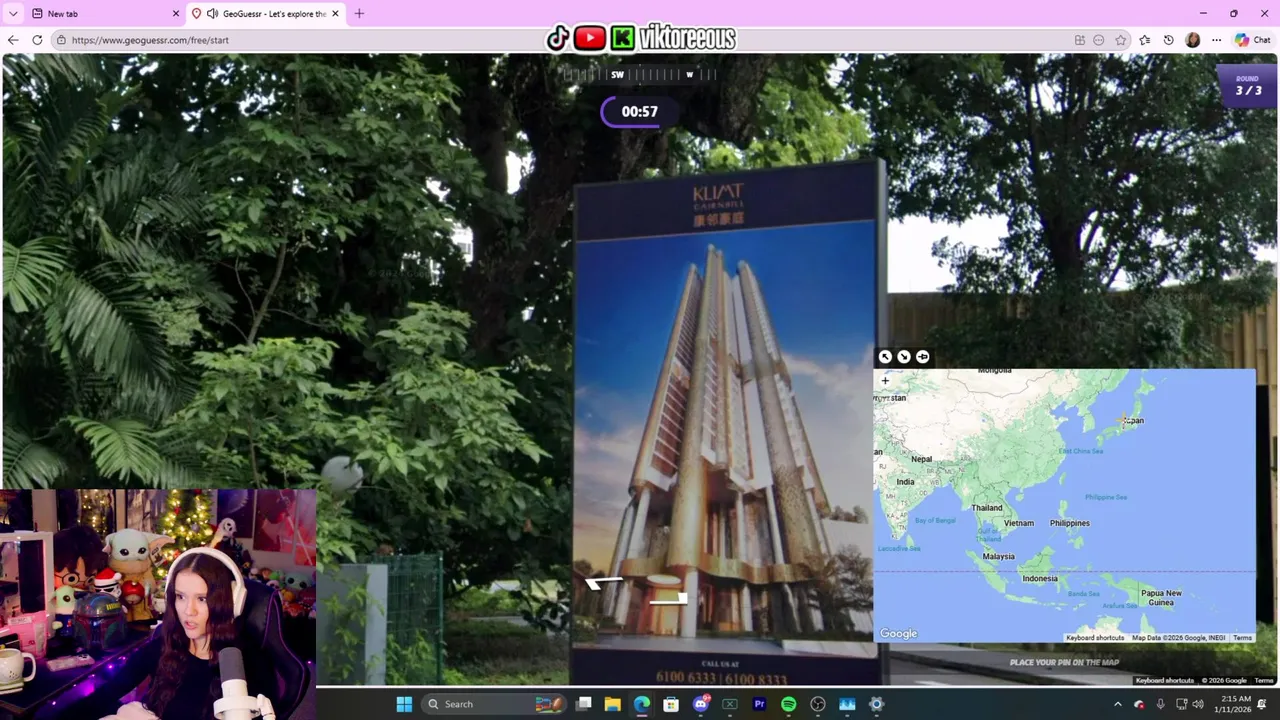This screenshot has width=1280, height=720.
Task: Expand the tab actions menu dropdown
Action: [x=12, y=13]
